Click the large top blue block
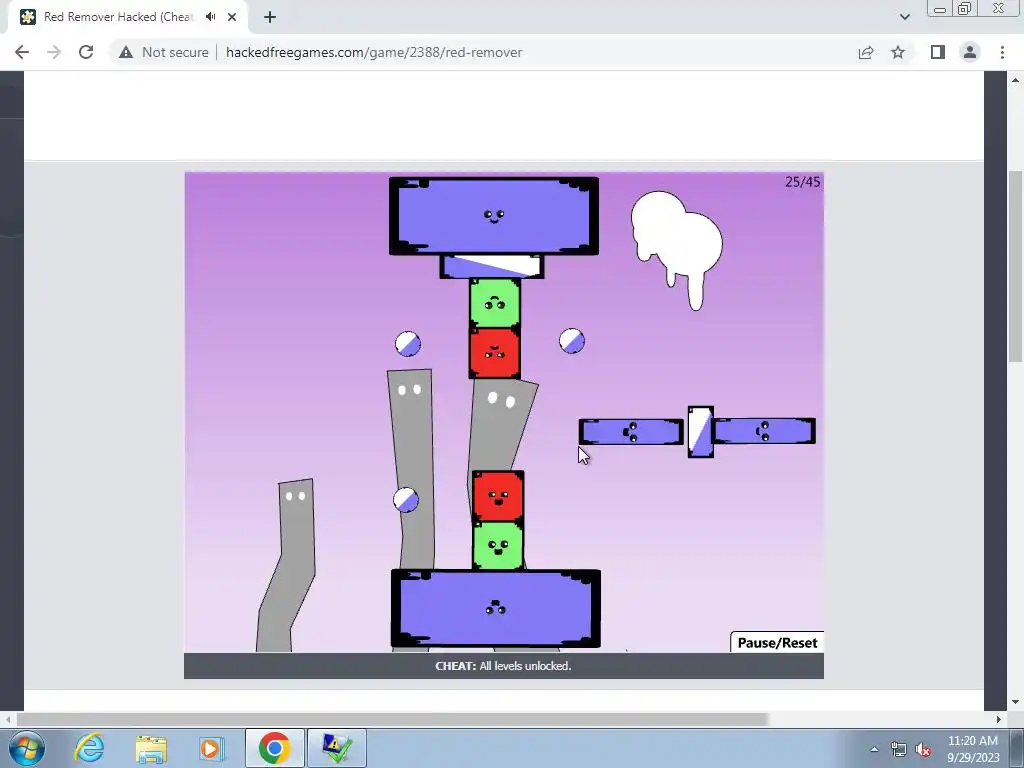Viewport: 1024px width, 768px height. (494, 216)
